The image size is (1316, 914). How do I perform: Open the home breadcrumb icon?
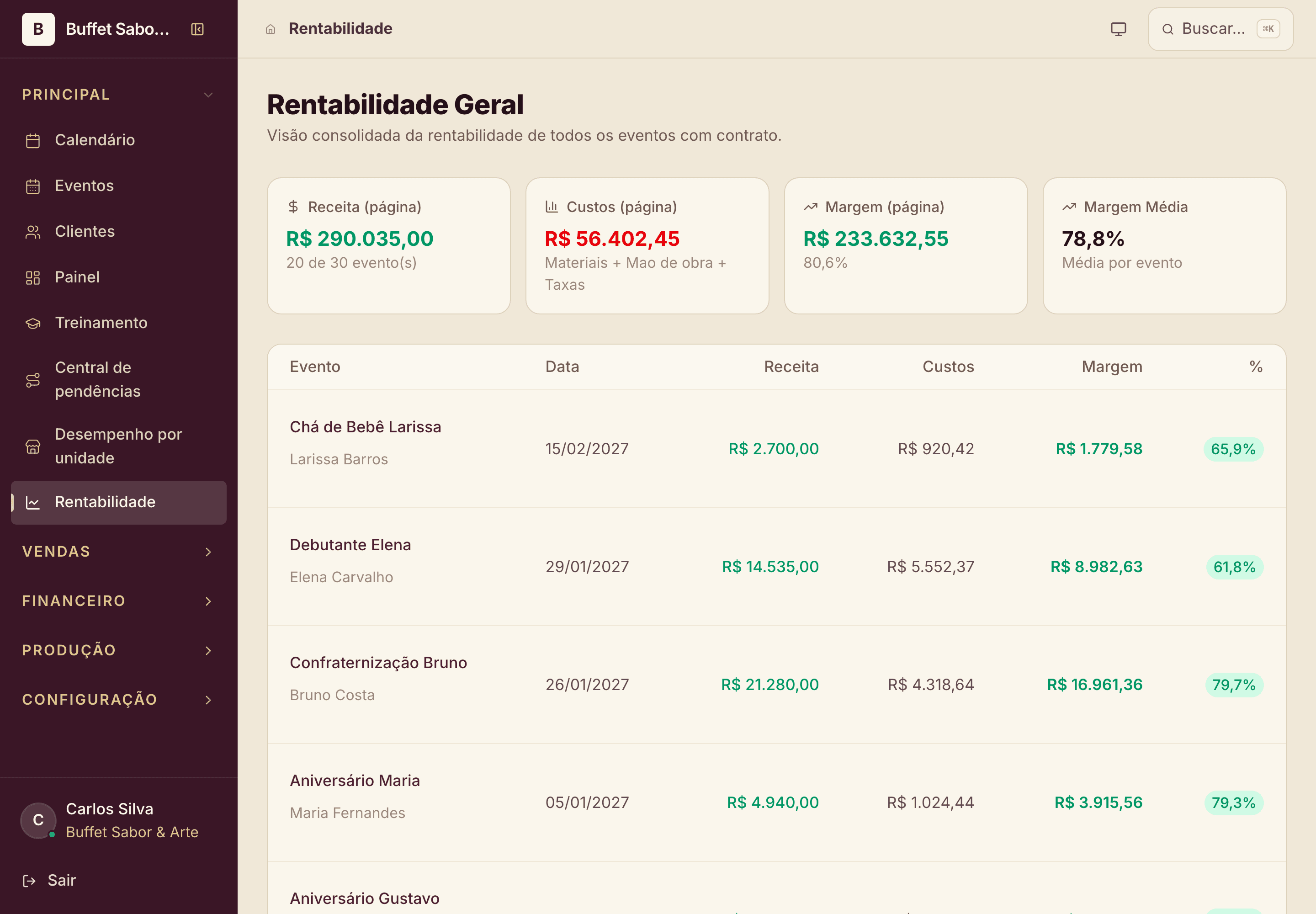coord(271,29)
